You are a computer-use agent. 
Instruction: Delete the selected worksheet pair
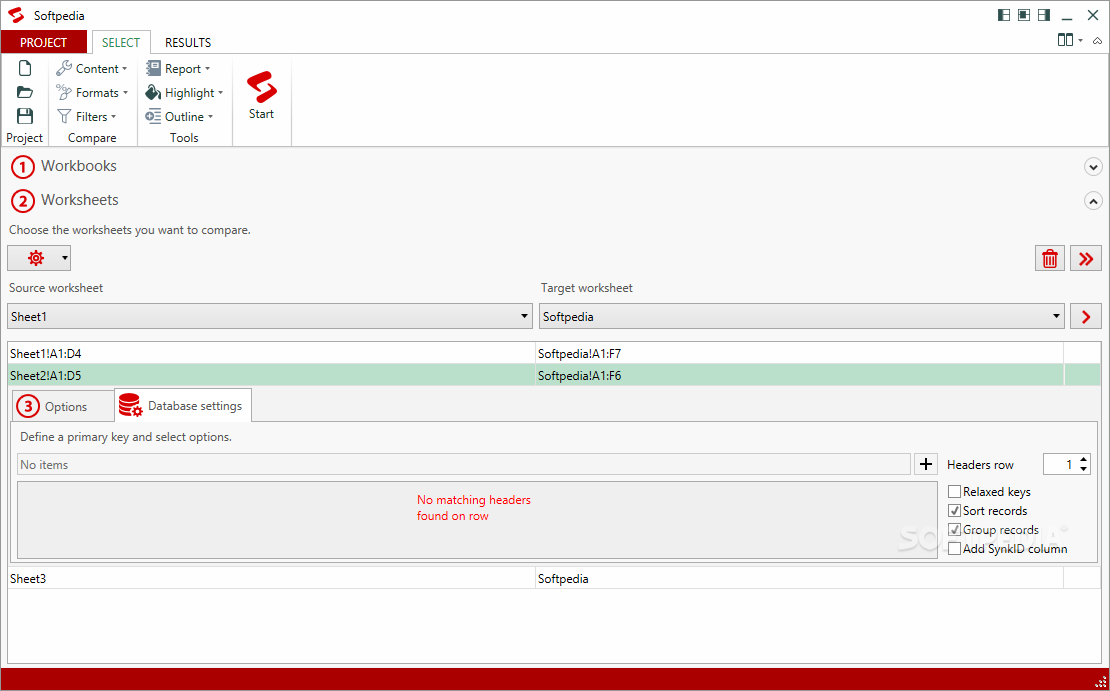(1050, 258)
